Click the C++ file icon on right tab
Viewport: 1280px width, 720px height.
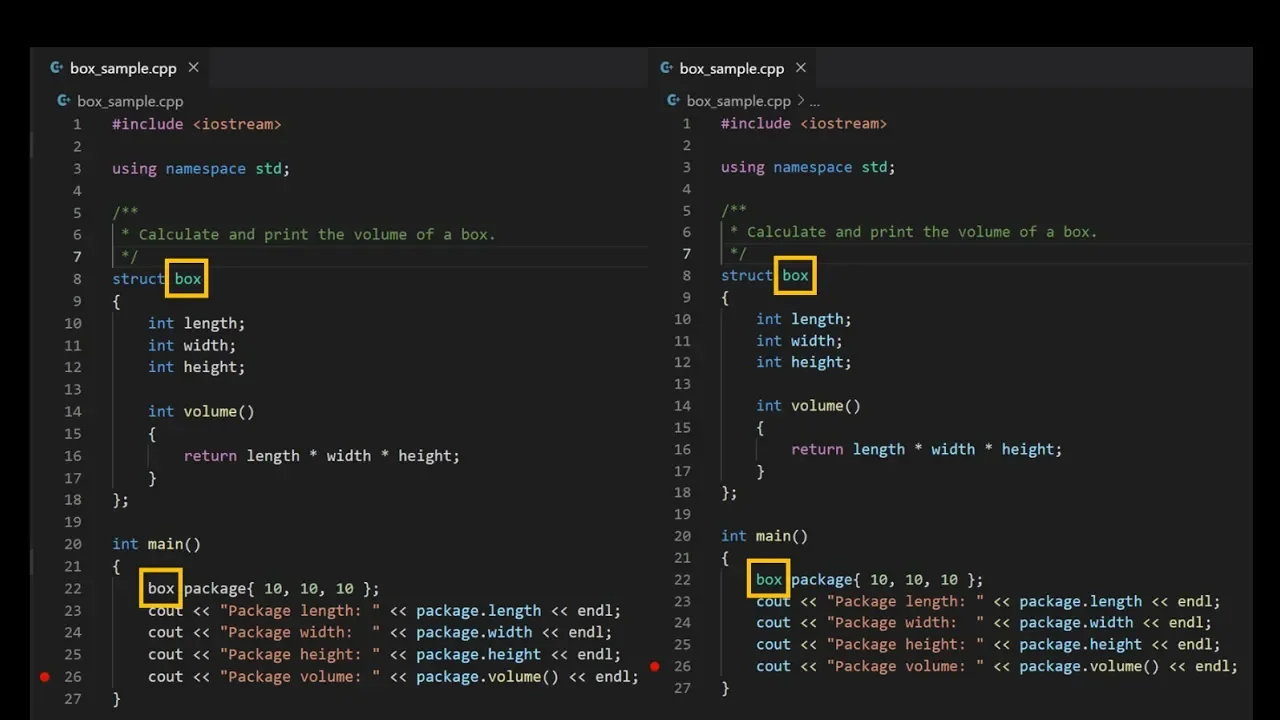(x=666, y=68)
